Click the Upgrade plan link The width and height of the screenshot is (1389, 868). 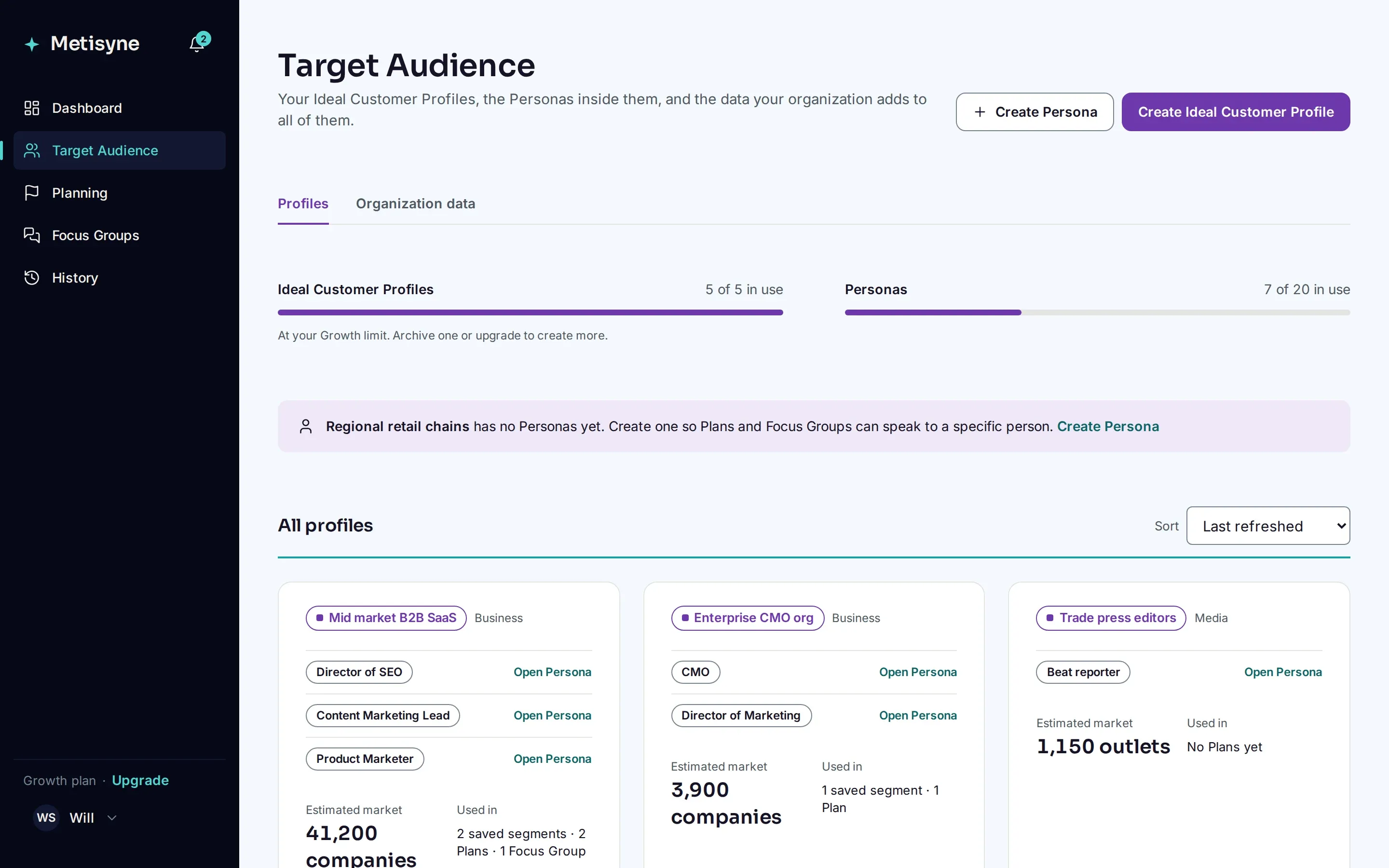[140, 781]
